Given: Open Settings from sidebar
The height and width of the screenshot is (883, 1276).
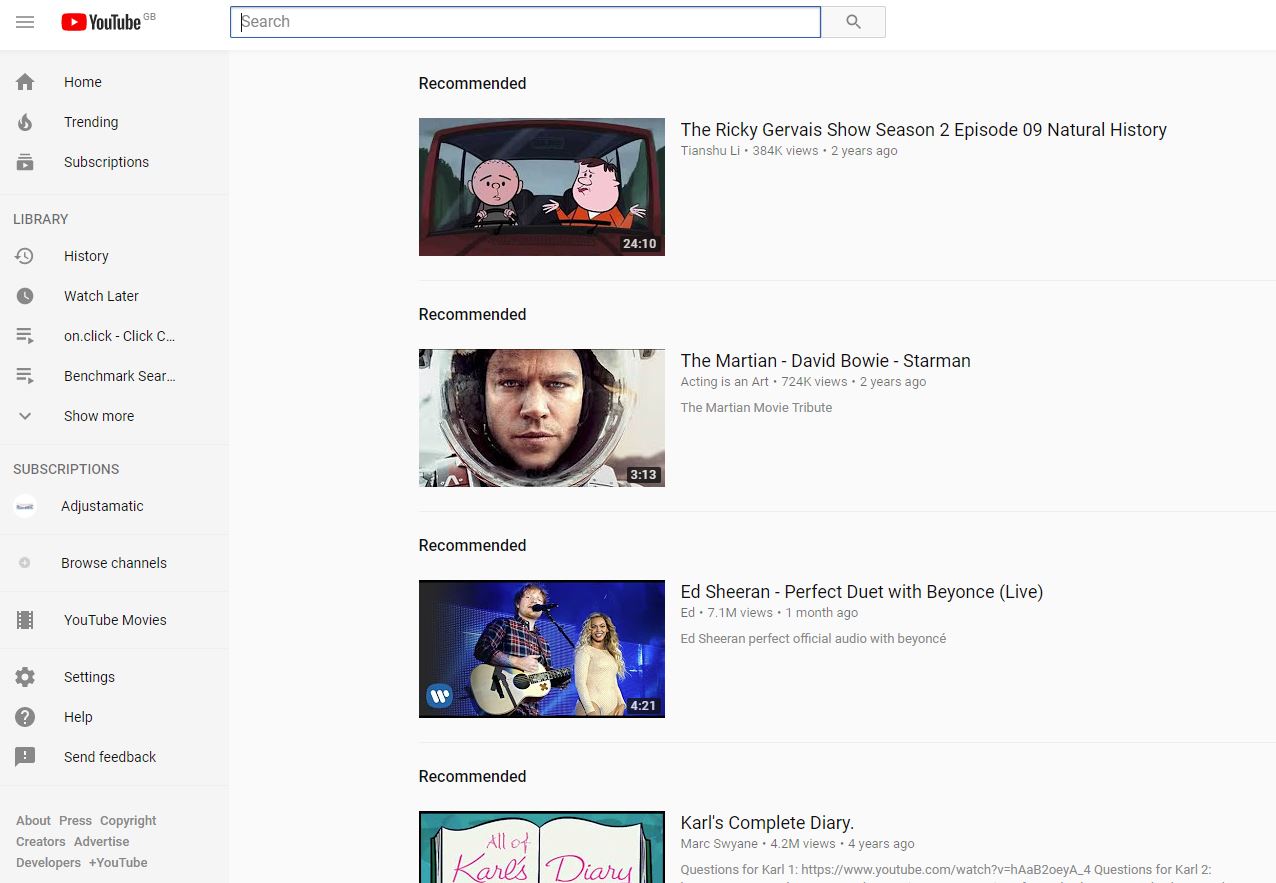Looking at the screenshot, I should point(114,677).
